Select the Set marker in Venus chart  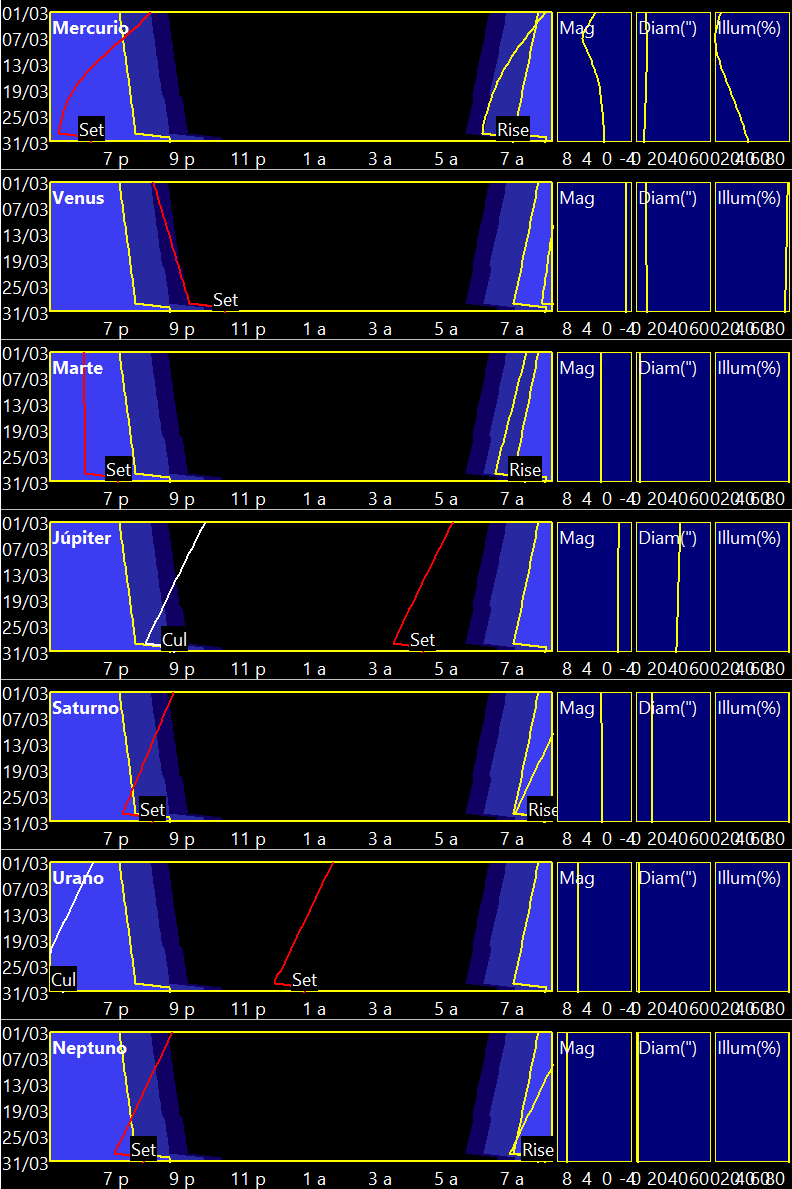click(225, 300)
